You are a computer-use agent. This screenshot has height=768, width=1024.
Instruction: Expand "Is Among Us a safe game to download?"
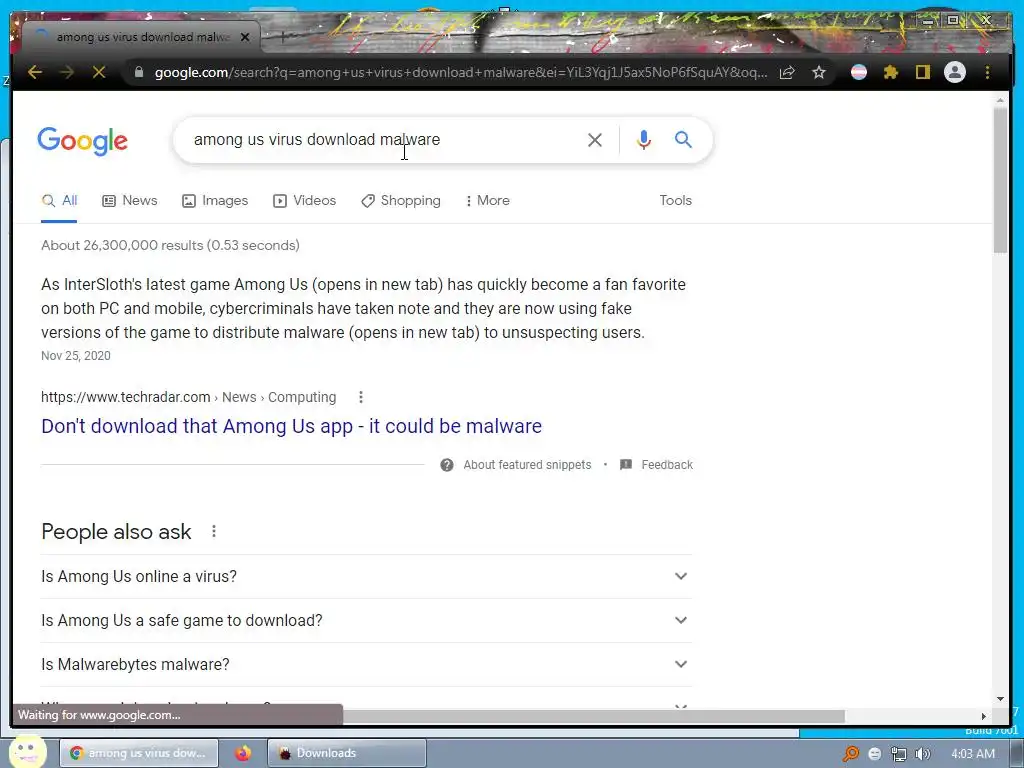(x=366, y=620)
